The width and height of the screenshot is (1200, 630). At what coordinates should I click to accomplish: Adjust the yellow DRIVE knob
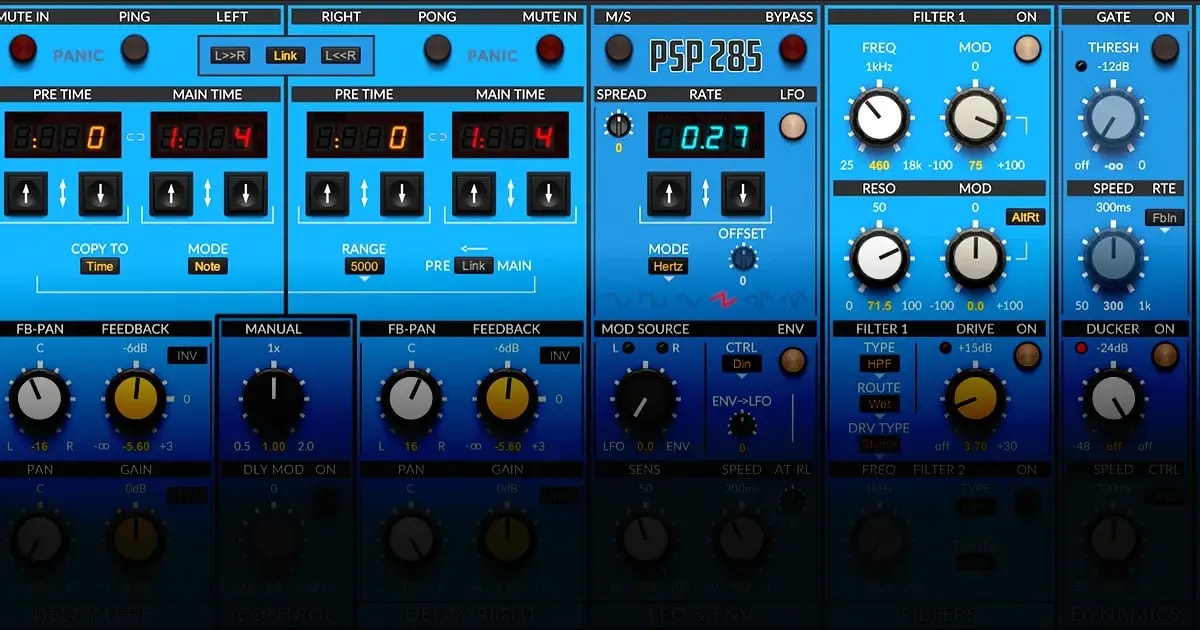[x=975, y=400]
